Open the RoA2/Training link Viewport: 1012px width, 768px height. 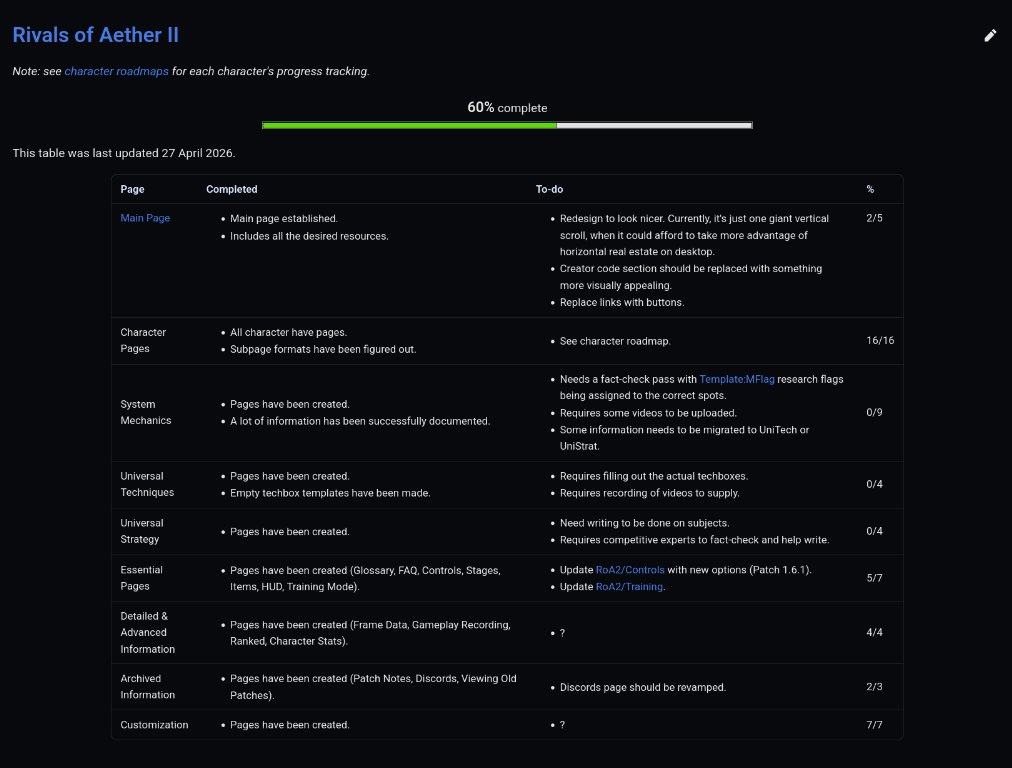629,587
